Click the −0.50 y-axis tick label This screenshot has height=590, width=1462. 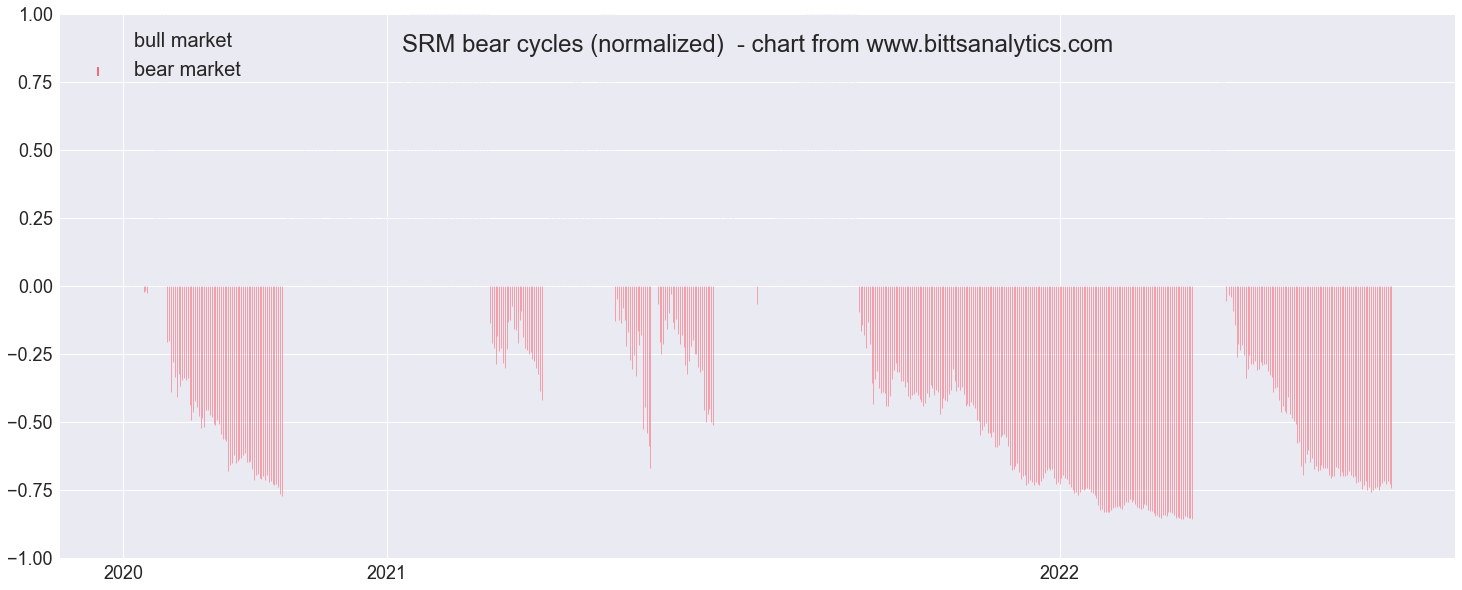[29, 423]
